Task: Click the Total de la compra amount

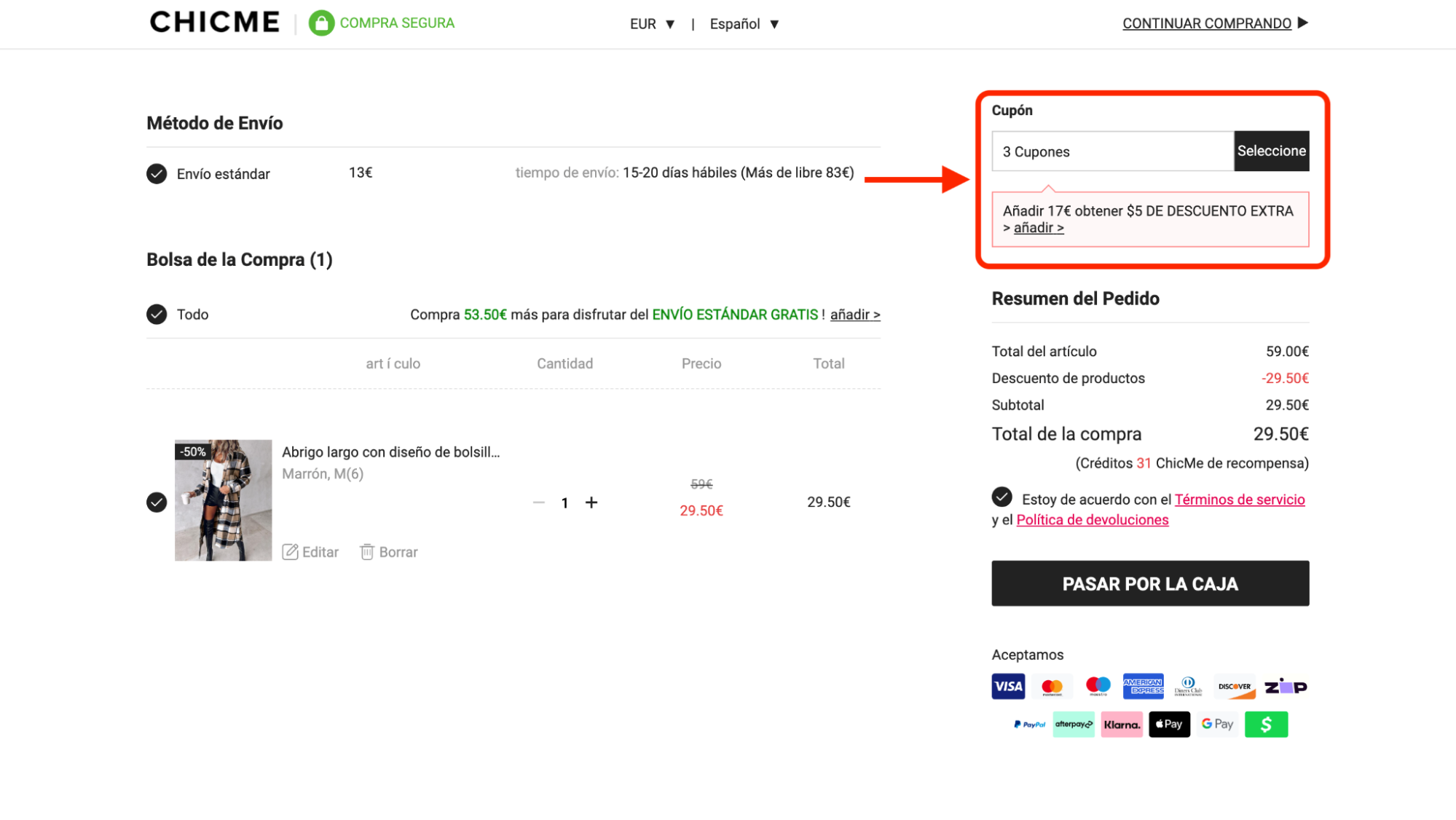Action: pos(1280,434)
